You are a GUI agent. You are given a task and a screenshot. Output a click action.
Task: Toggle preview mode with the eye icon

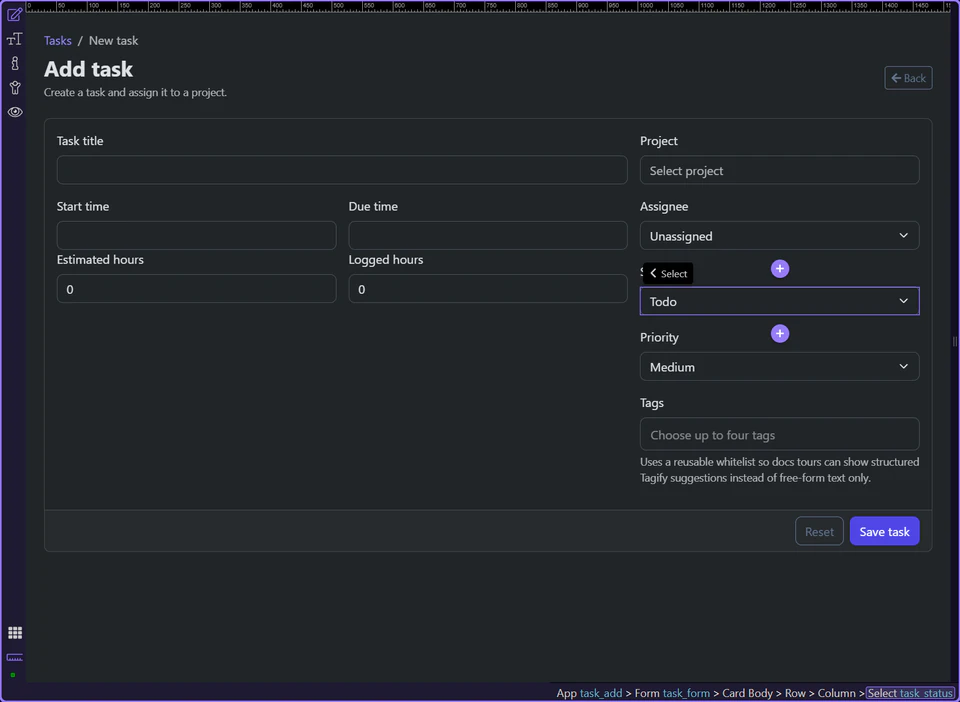point(15,112)
